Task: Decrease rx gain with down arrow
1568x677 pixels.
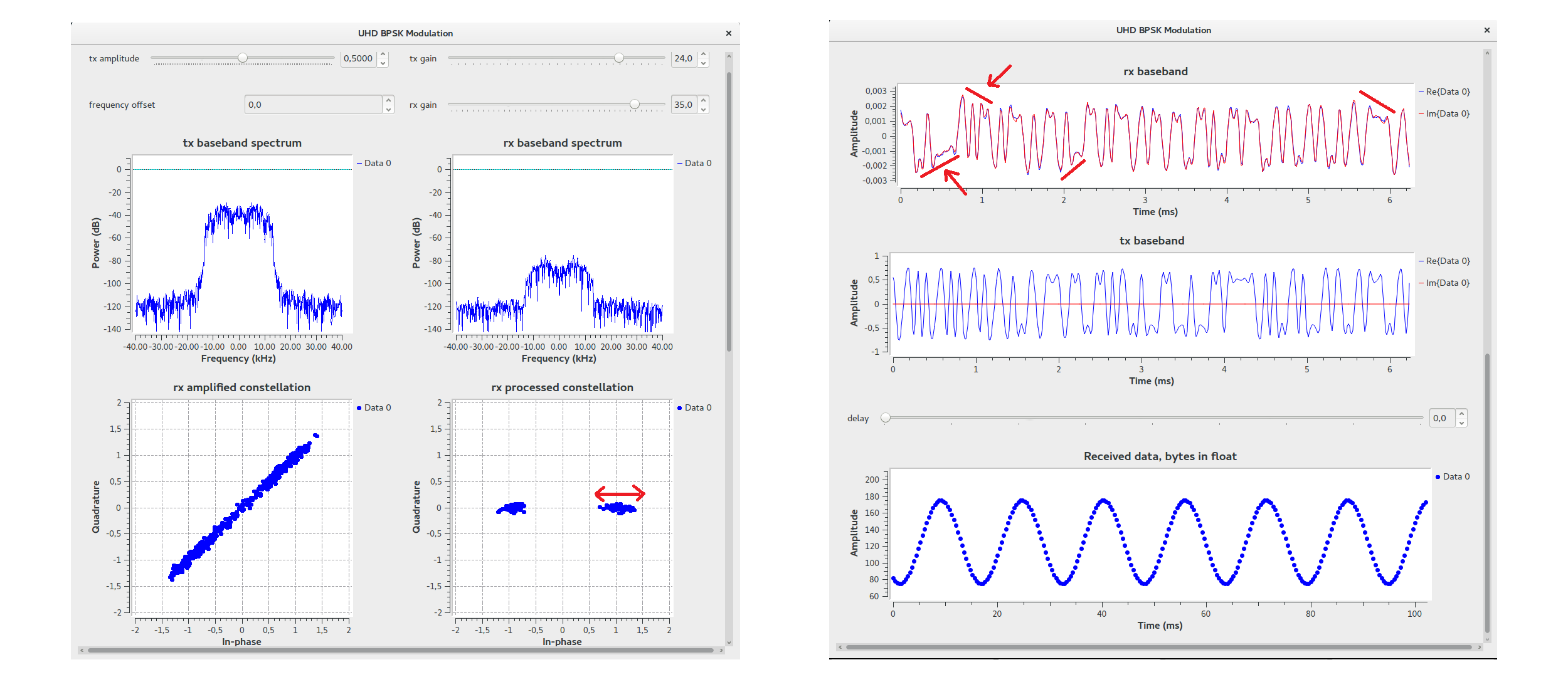Action: (x=703, y=110)
